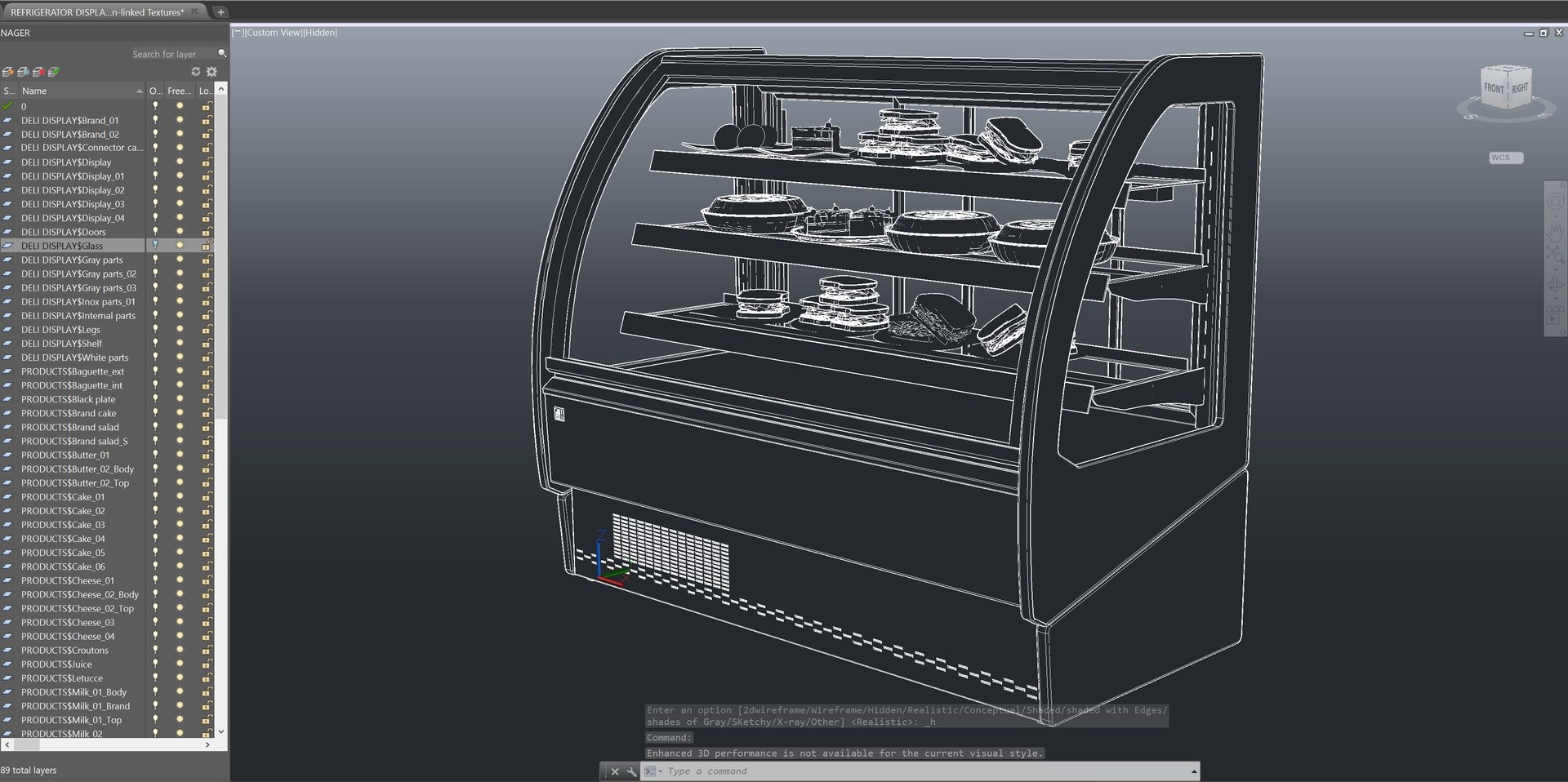Open command line customize wrench
The width and height of the screenshot is (1568, 782).
click(631, 771)
